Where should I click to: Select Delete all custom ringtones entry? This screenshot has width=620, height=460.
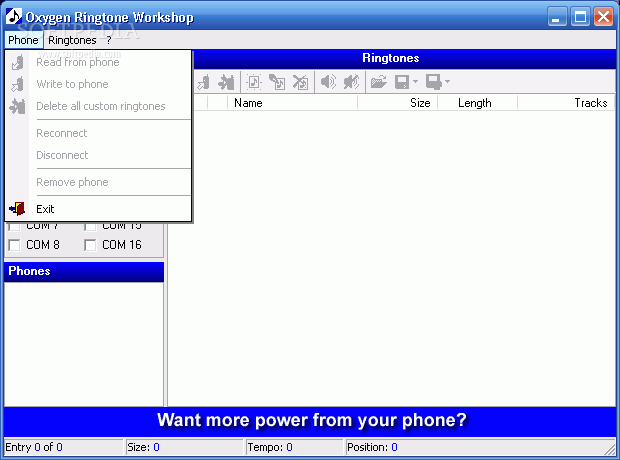(98, 106)
